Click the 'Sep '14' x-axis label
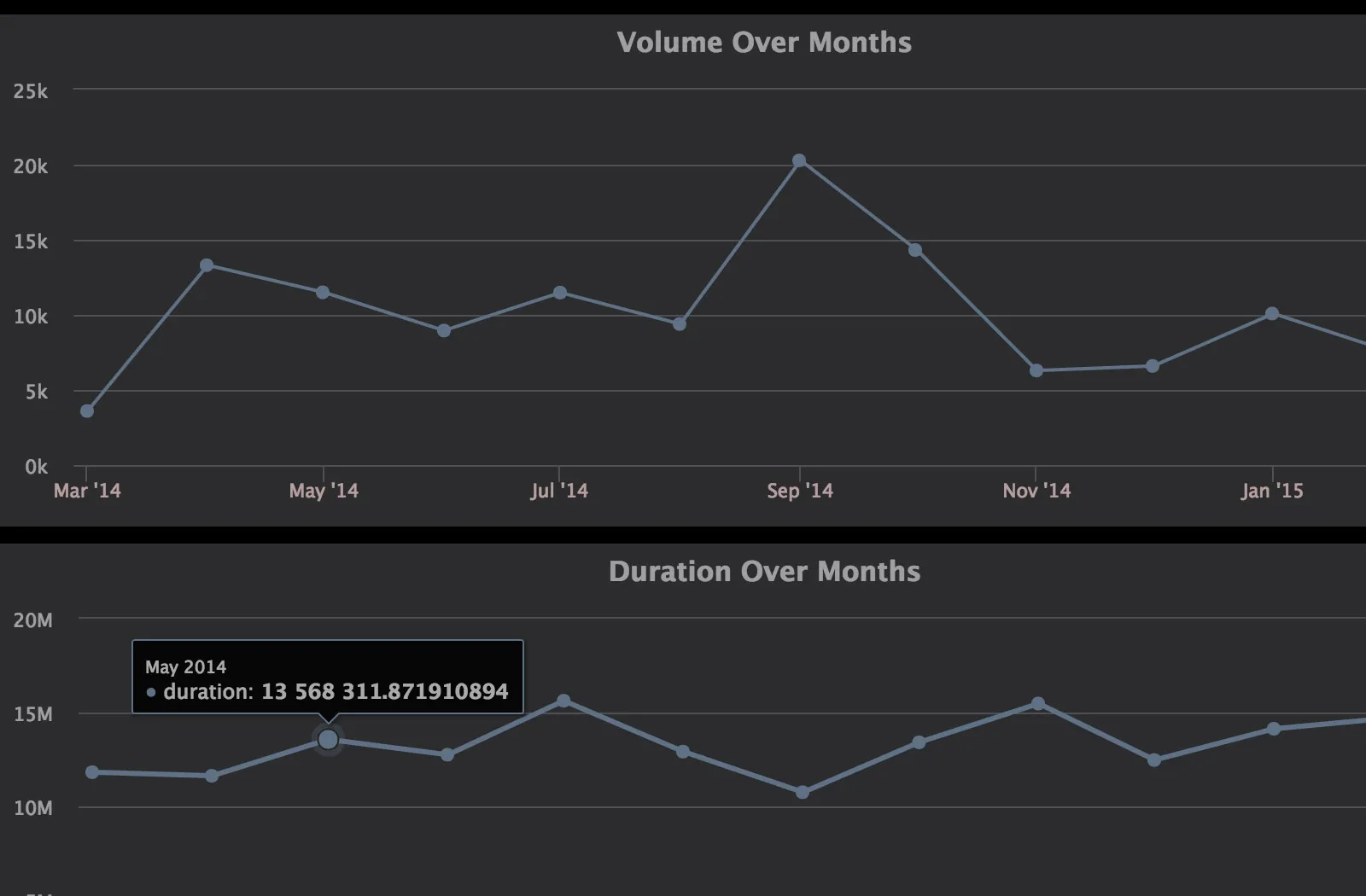Viewport: 1366px width, 896px height. pos(800,491)
